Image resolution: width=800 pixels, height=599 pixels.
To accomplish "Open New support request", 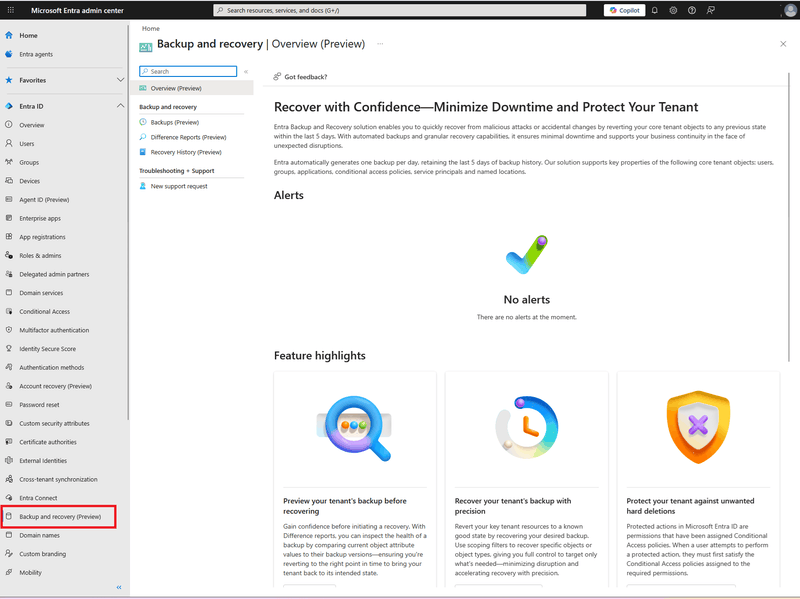I will [x=179, y=186].
